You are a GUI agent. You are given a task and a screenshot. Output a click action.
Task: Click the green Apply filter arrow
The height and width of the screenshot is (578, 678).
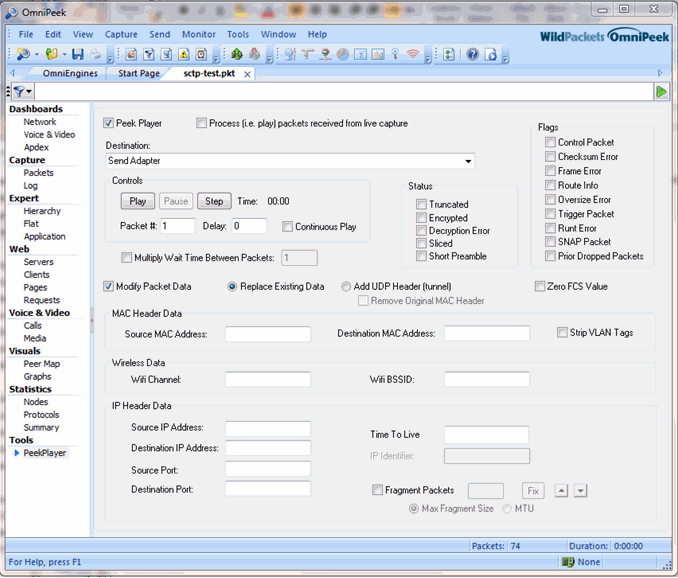[x=661, y=92]
